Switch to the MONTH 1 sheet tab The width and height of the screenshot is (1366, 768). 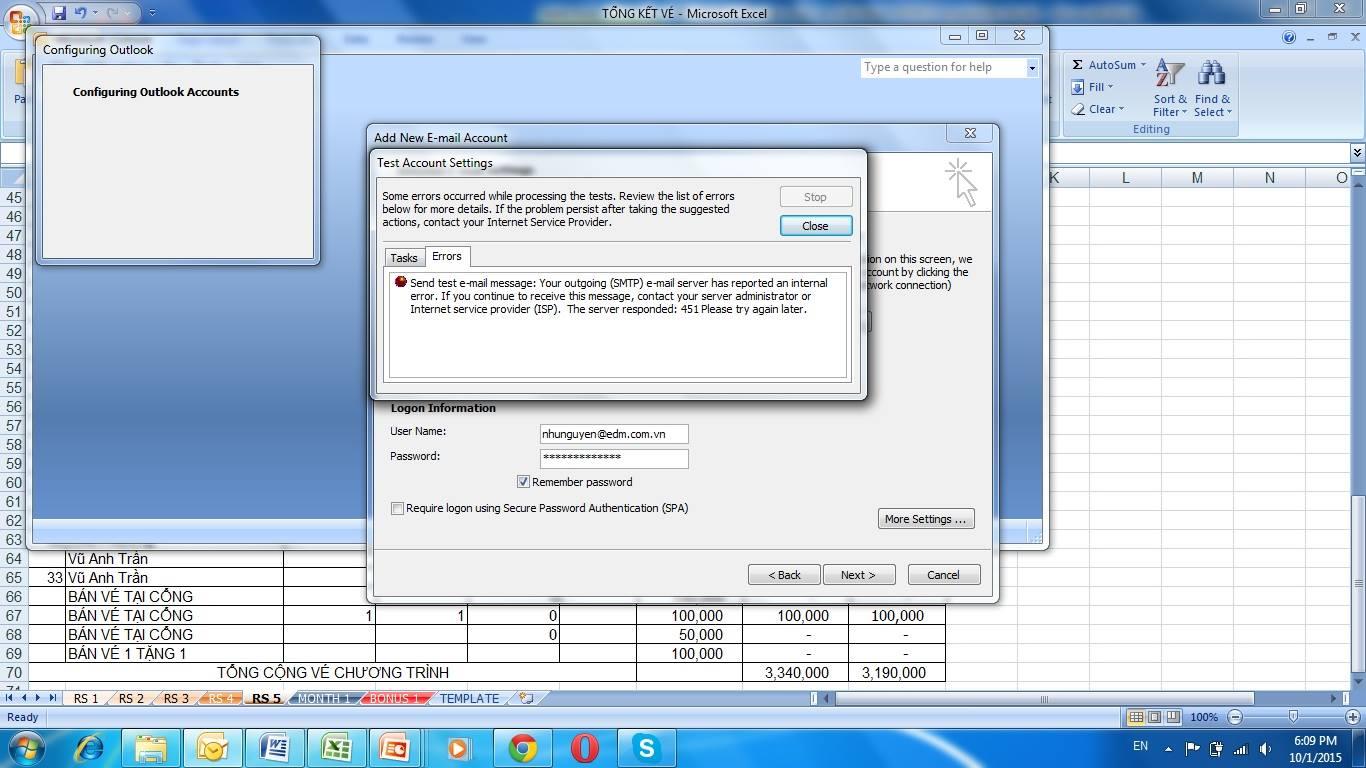(x=324, y=699)
